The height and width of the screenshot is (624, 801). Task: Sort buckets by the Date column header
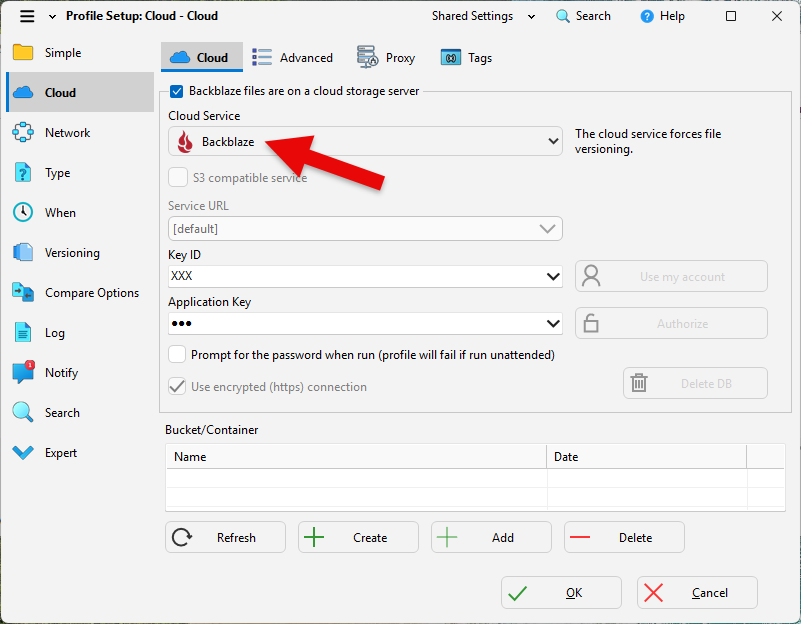pyautogui.click(x=646, y=457)
